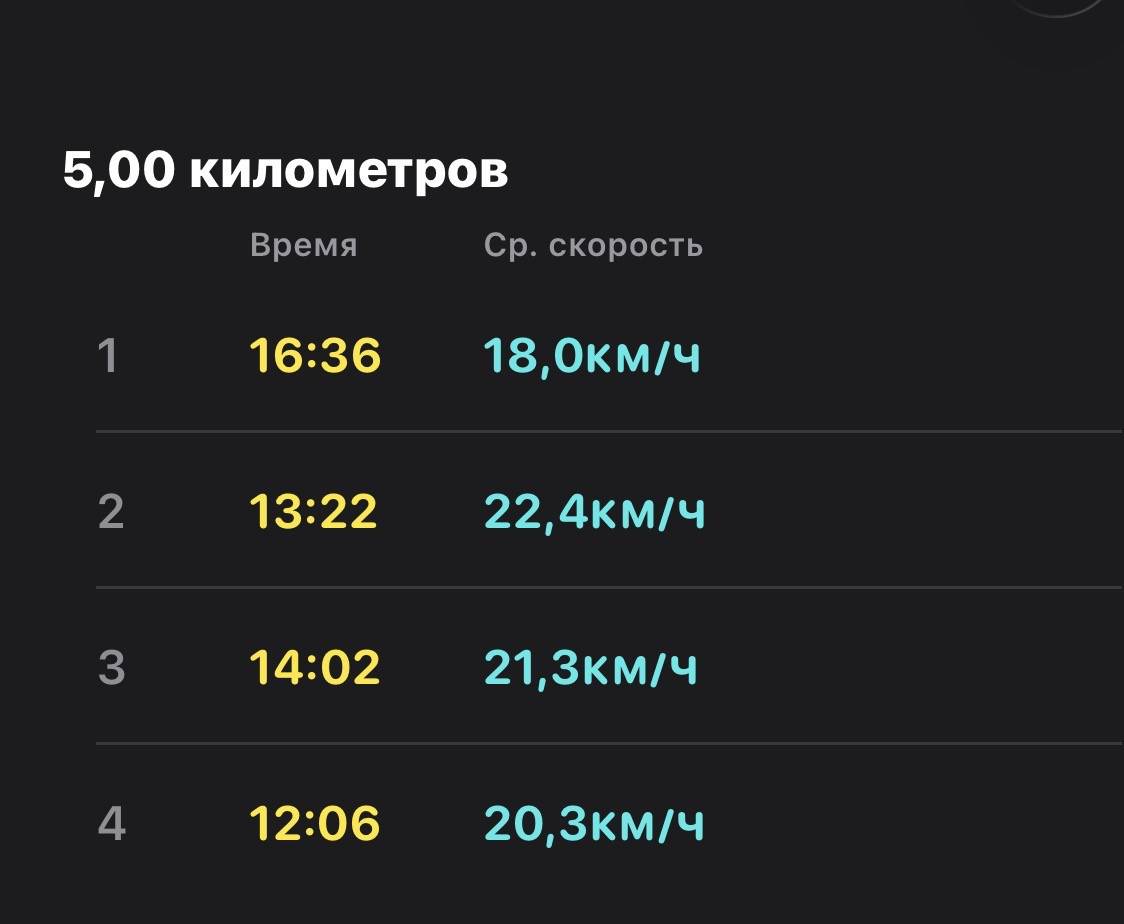Tap the word километров in the heading
Viewport: 1124px width, 924px height.
click(x=348, y=172)
